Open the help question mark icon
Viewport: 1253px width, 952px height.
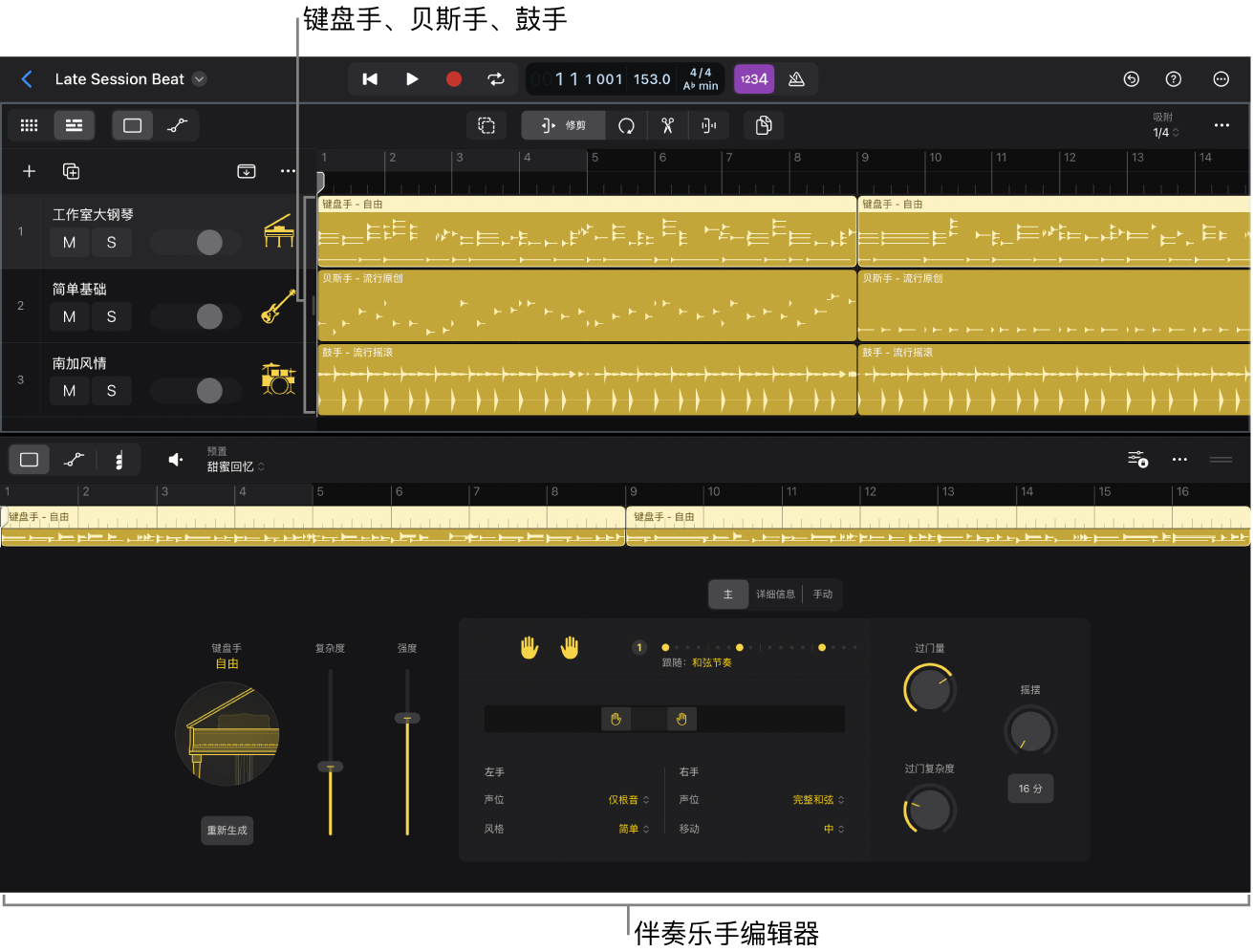pyautogui.click(x=1174, y=79)
